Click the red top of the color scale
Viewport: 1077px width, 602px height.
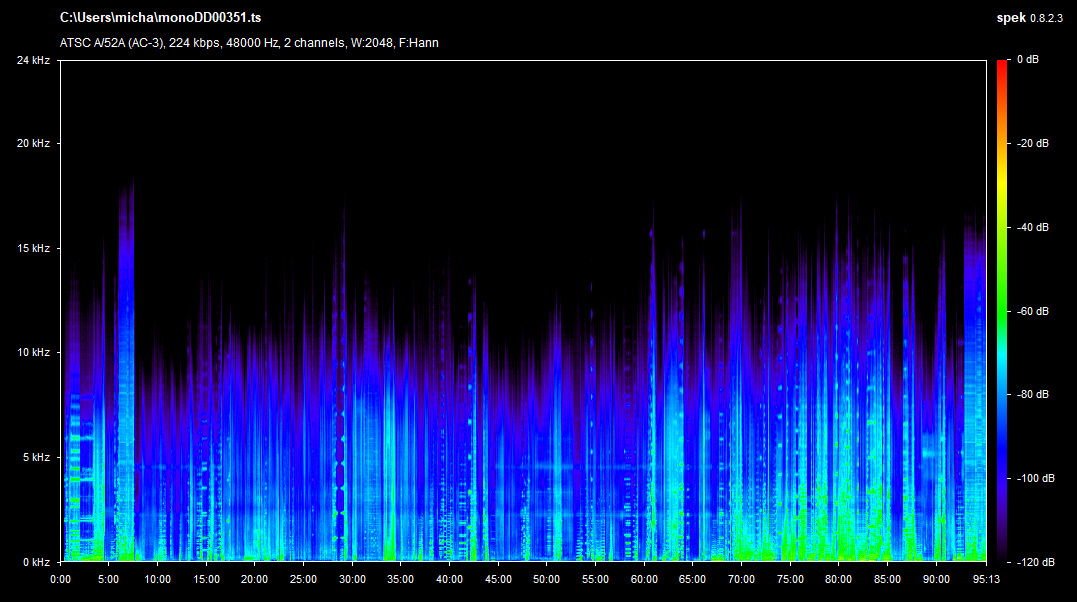1002,66
